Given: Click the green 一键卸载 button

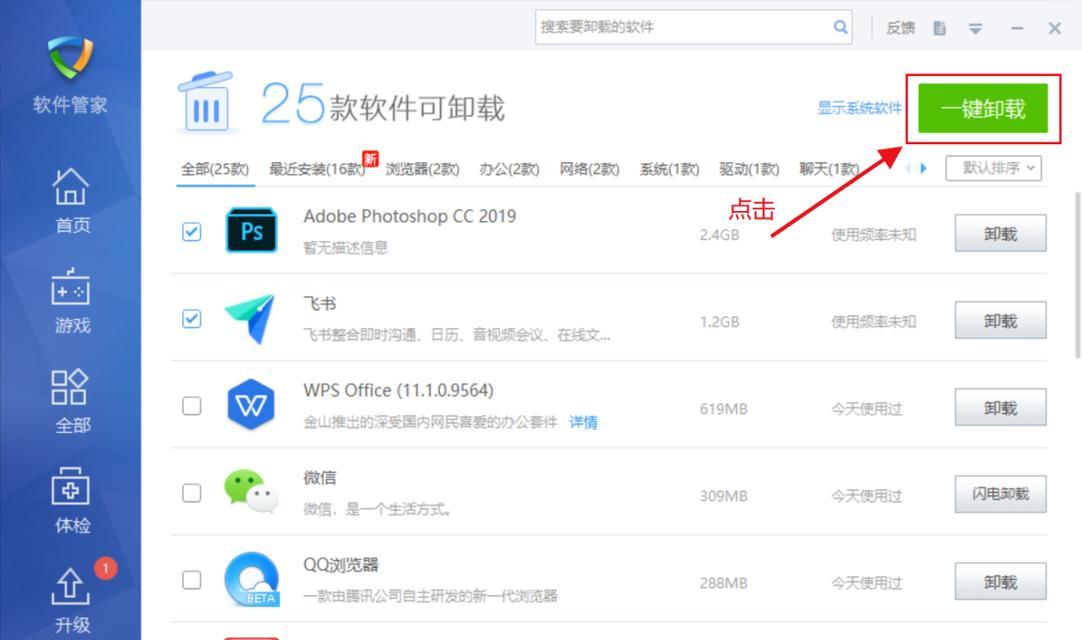Looking at the screenshot, I should pos(983,108).
